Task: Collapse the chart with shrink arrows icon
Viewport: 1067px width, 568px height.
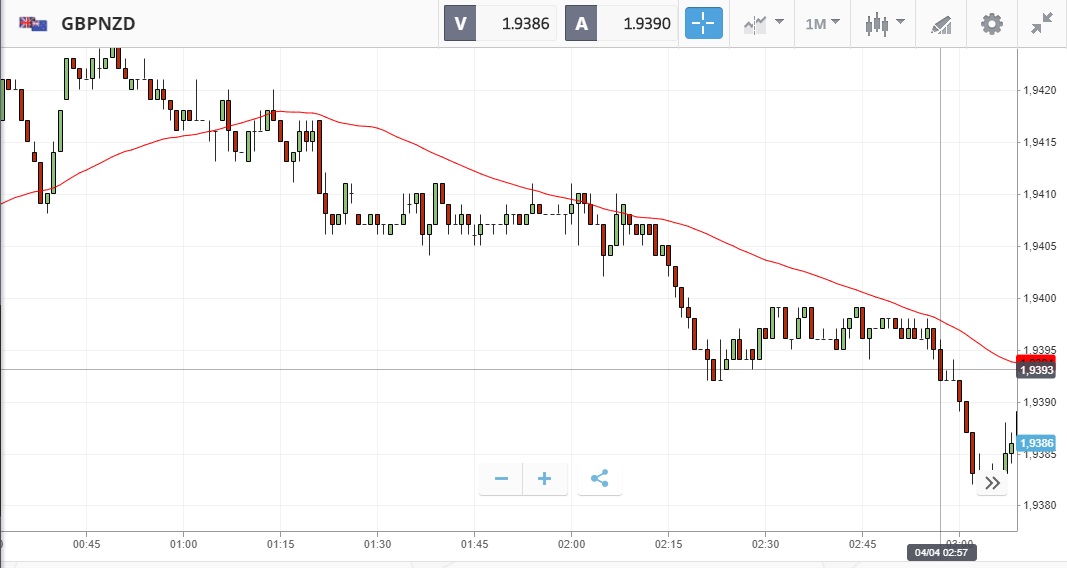Action: pos(1042,23)
